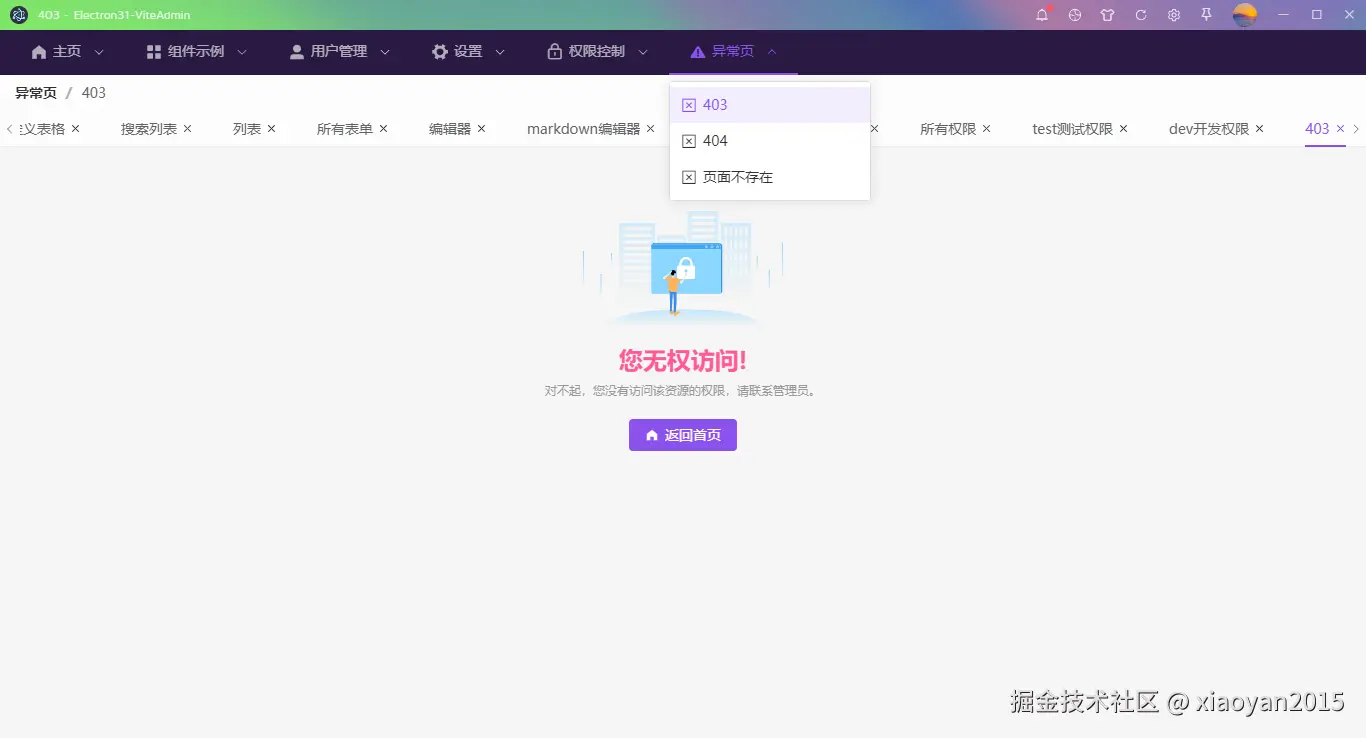
Task: Click the person icon beside 用户管理
Action: (297, 52)
